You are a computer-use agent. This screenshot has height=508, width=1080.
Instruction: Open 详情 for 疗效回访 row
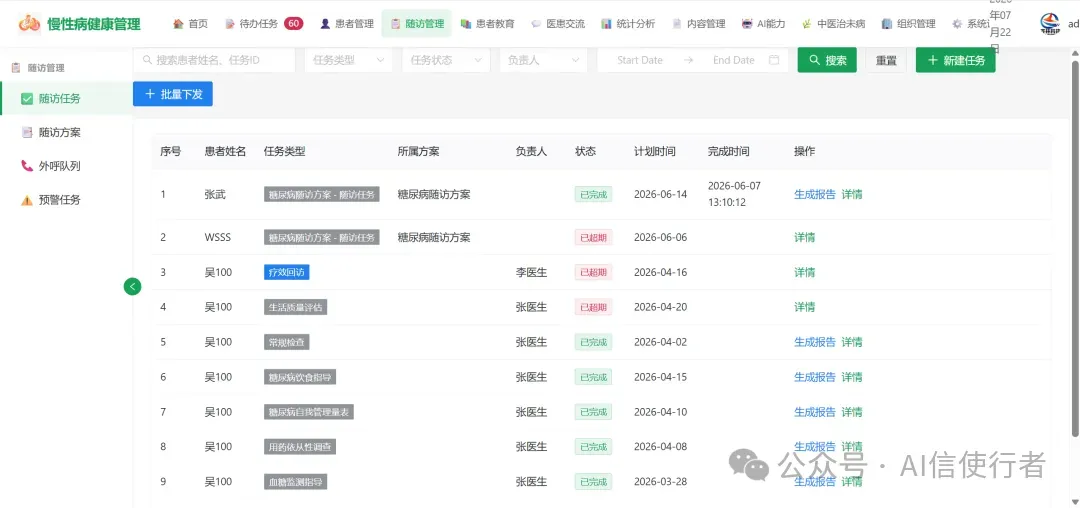[804, 272]
